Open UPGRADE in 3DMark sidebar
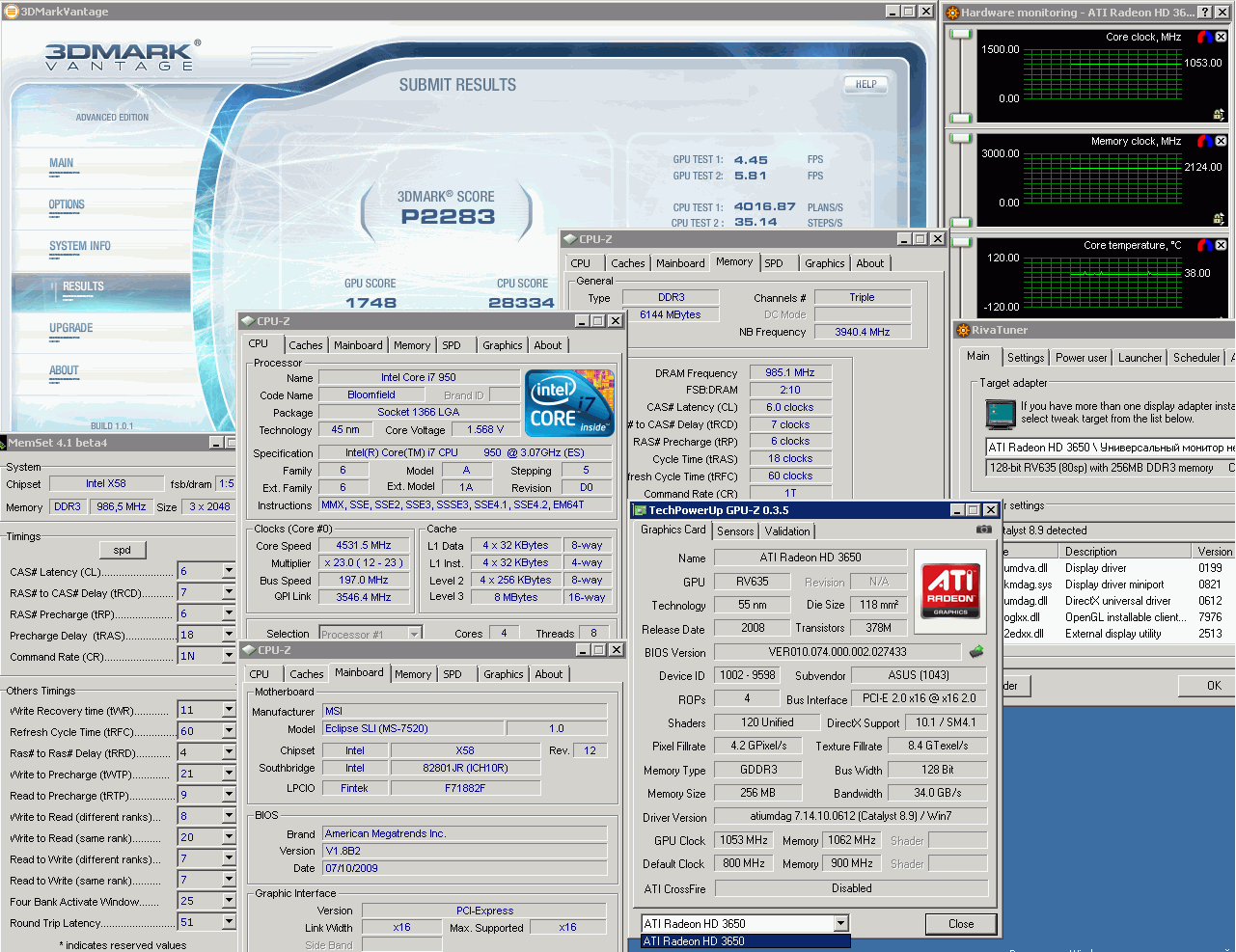This screenshot has height=952, width=1236. pyautogui.click(x=71, y=328)
